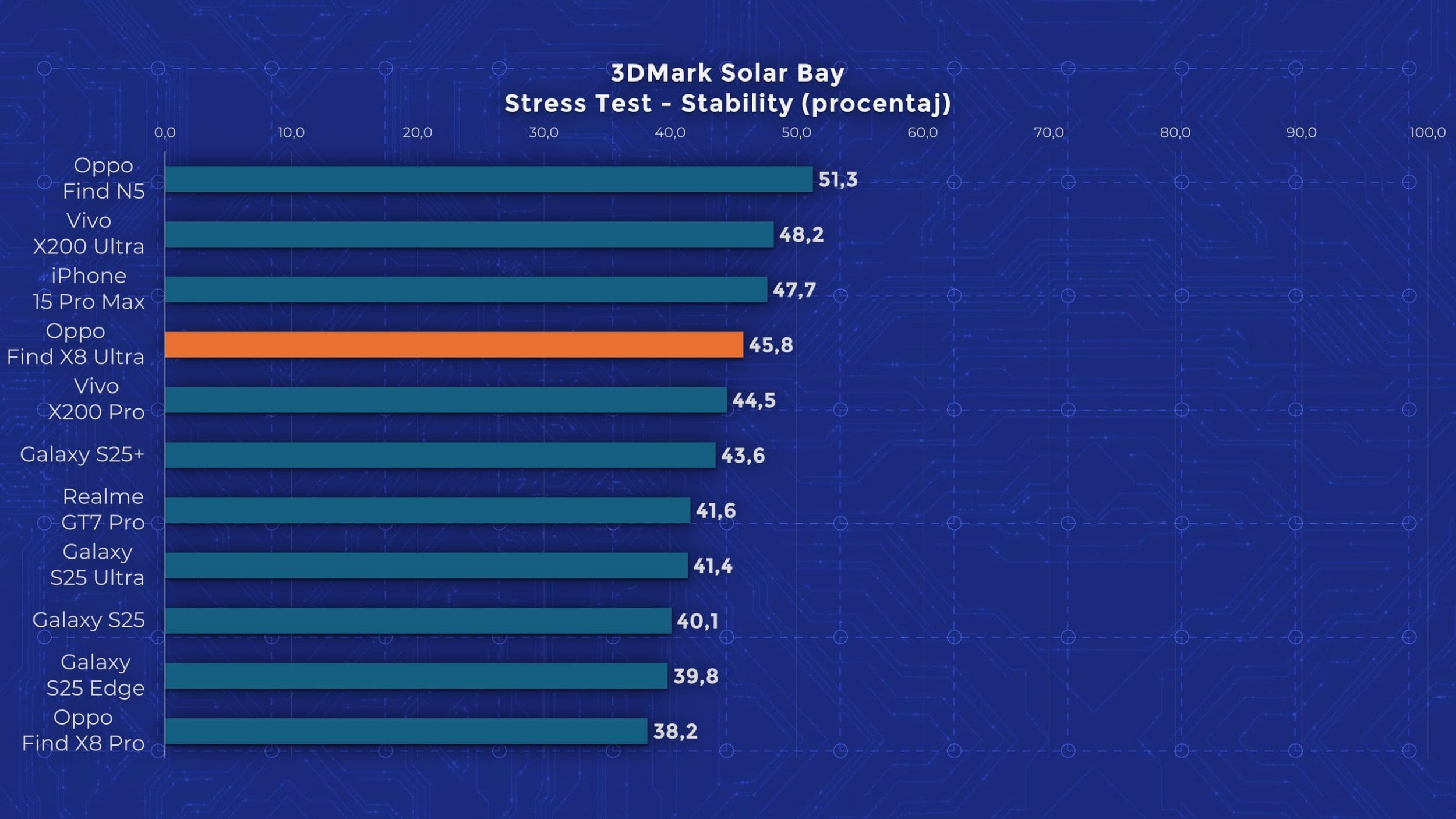Click the Oppo Find X8 Pro bar

point(406,731)
